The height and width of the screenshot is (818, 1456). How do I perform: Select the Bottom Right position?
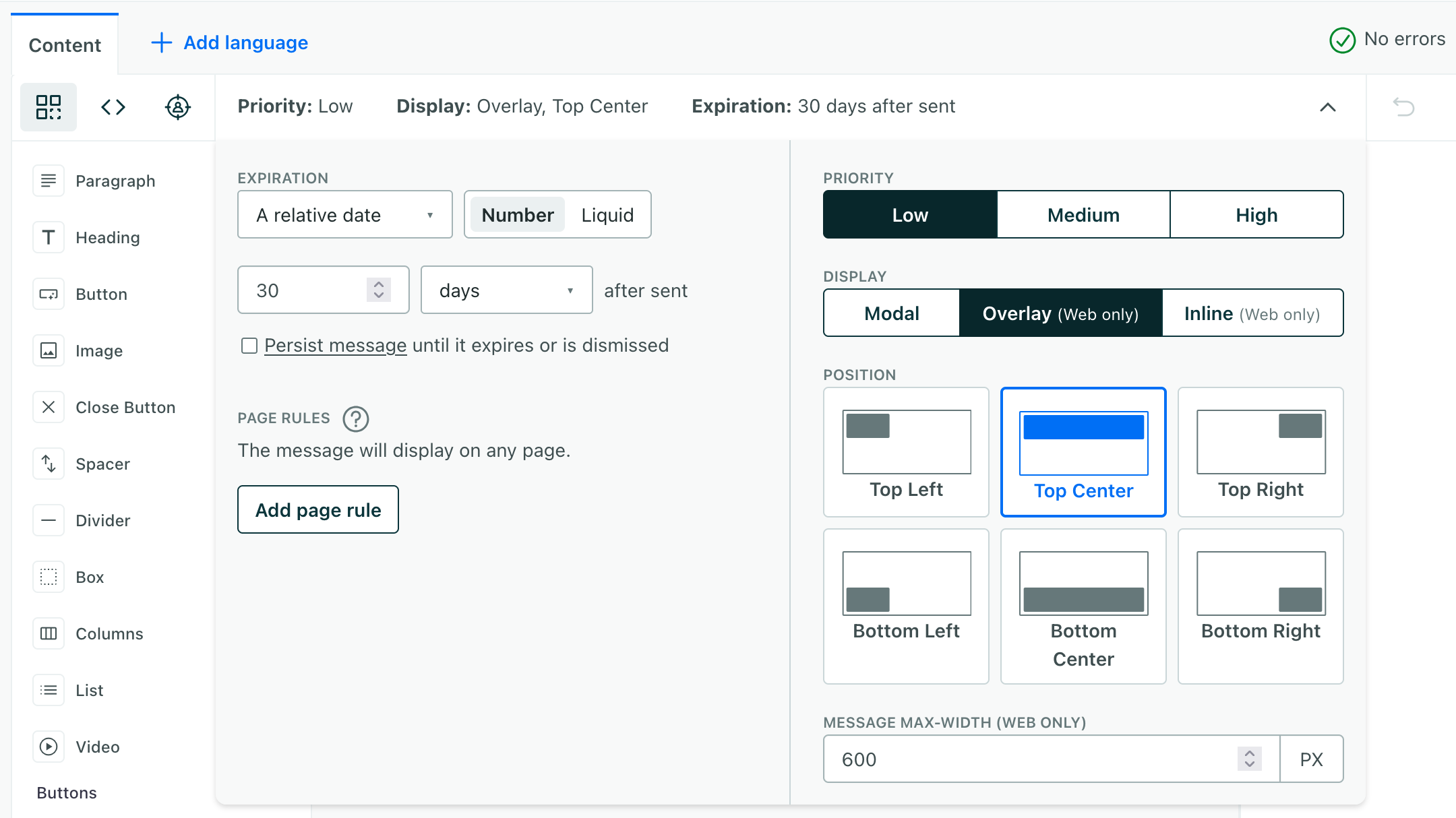1261,606
